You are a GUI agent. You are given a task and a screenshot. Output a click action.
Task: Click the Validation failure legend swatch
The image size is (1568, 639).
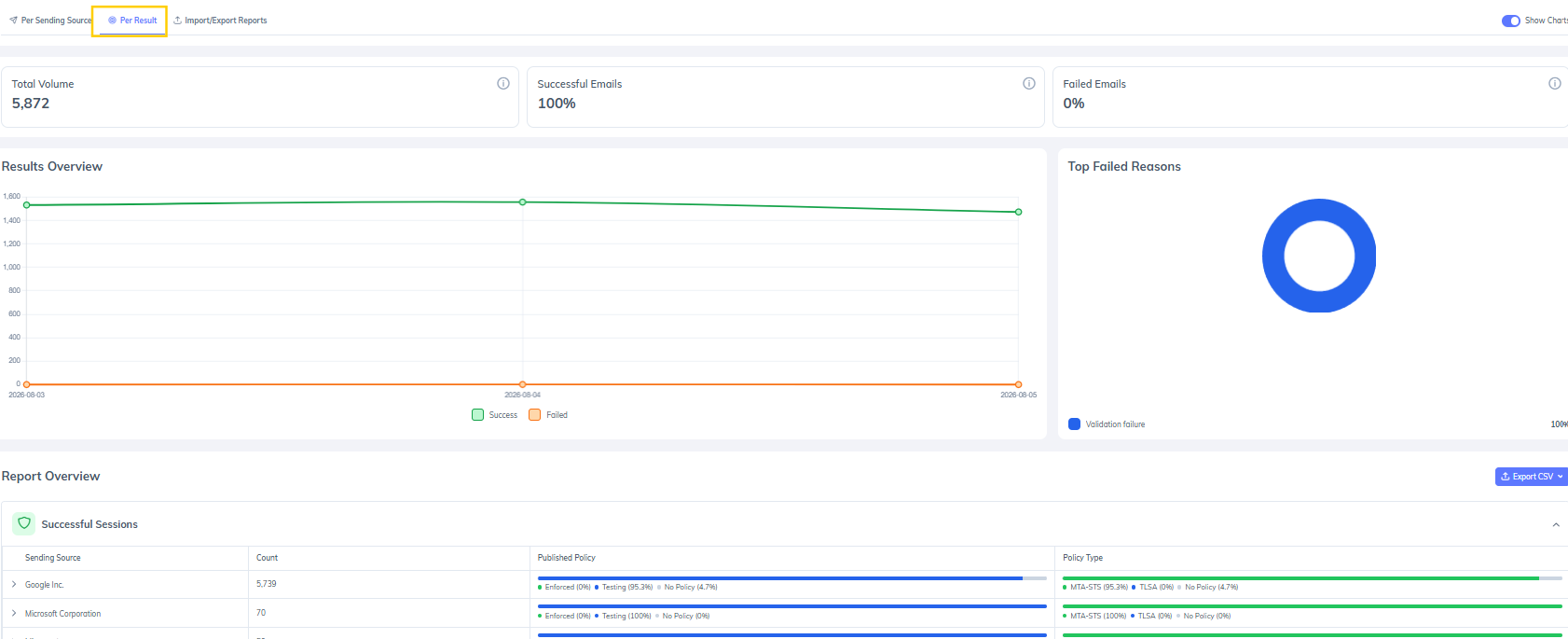point(1074,424)
